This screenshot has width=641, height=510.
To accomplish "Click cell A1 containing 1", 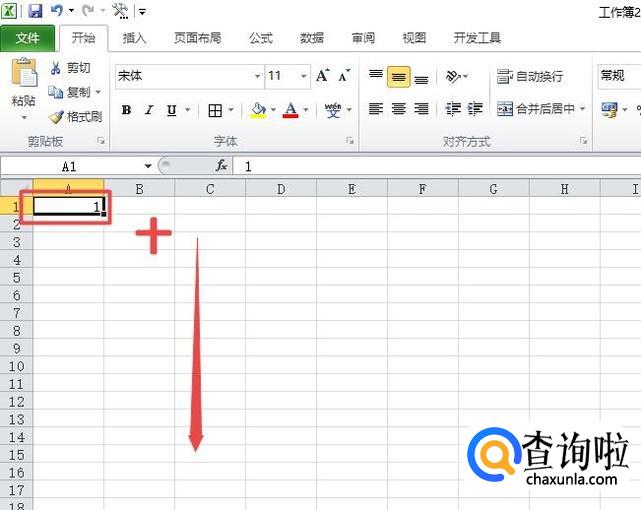I will tap(68, 206).
